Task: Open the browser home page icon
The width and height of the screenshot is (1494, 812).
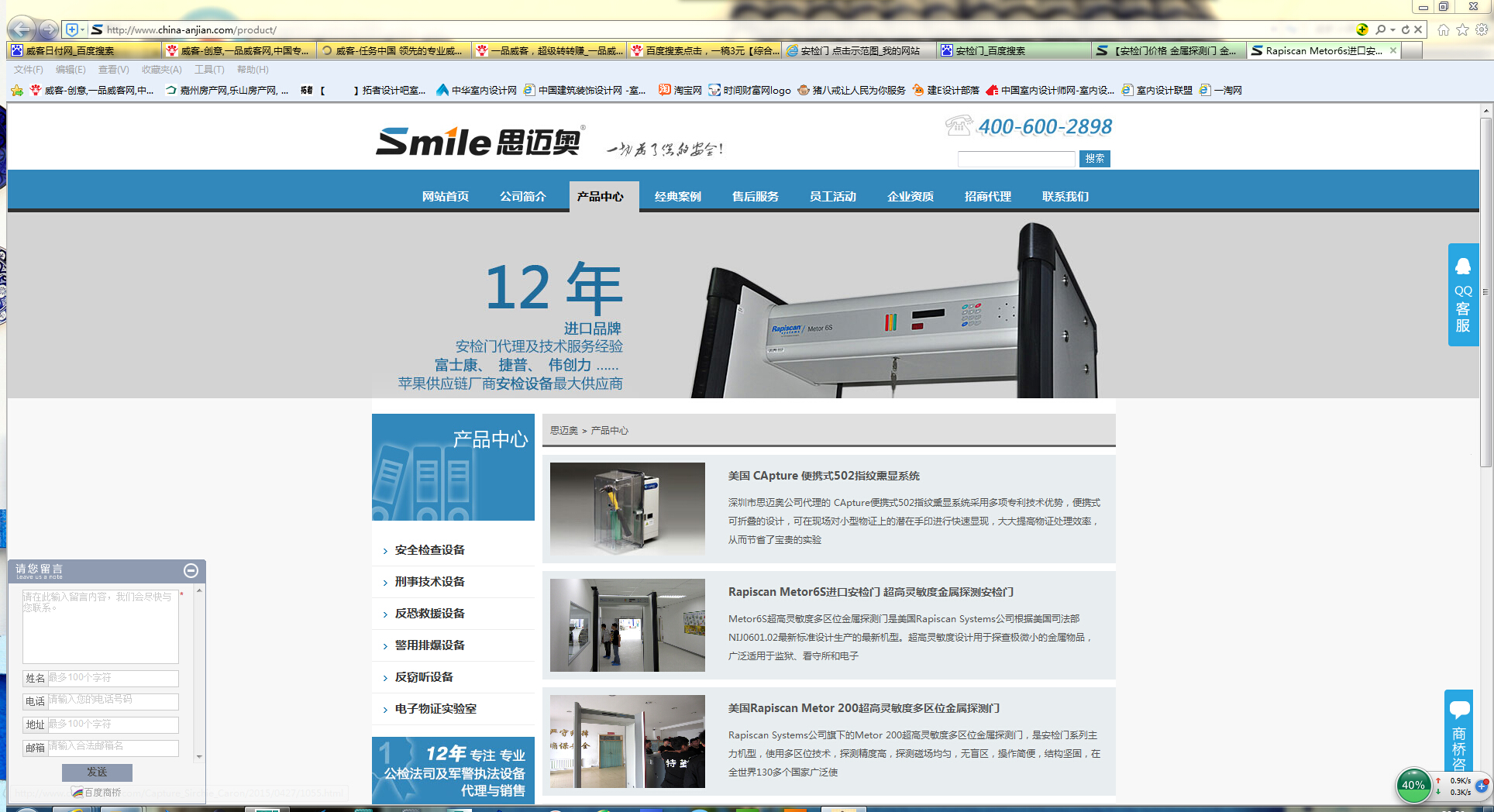Action: (x=1443, y=29)
